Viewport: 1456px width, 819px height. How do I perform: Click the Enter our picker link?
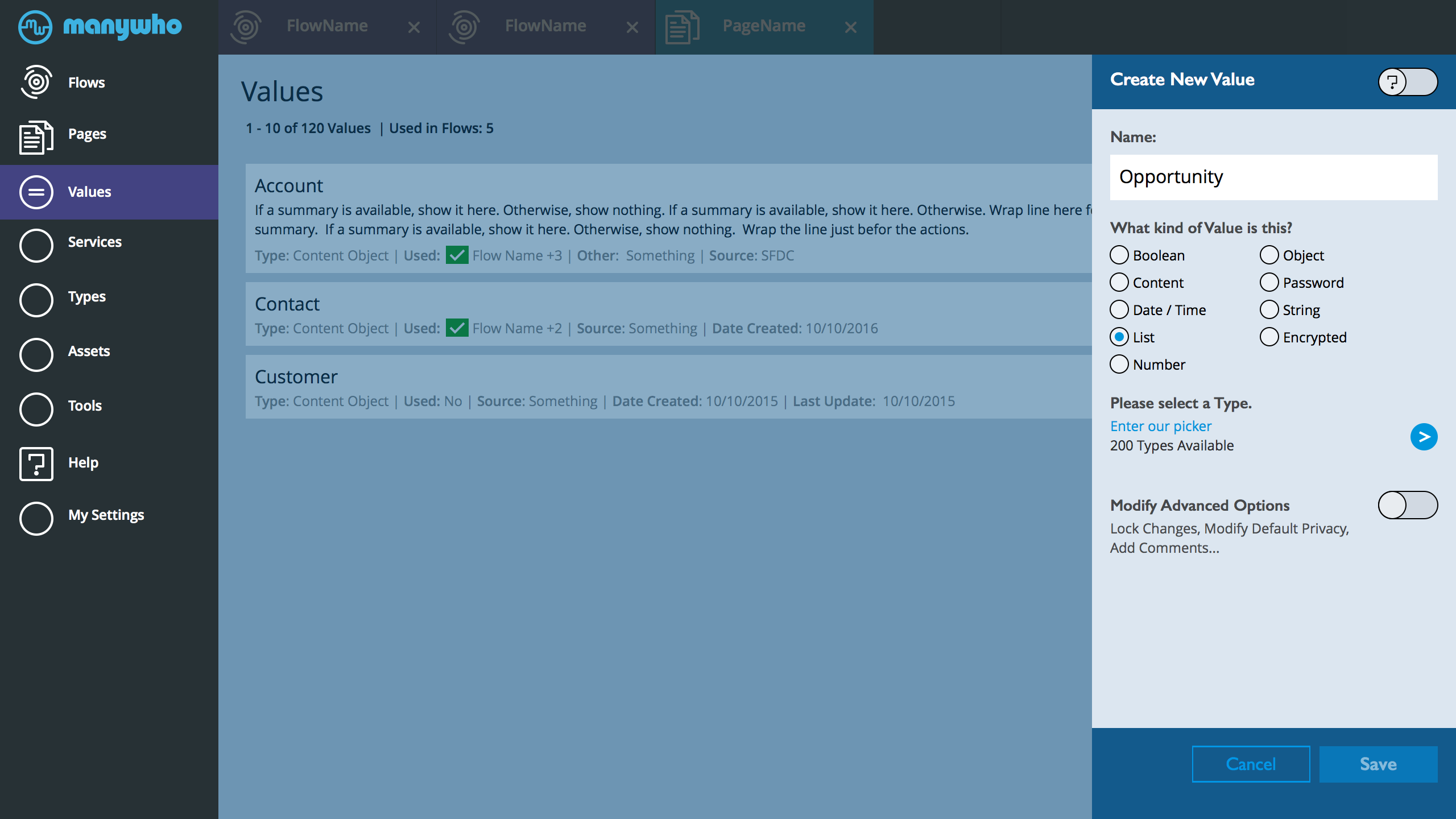(x=1161, y=426)
